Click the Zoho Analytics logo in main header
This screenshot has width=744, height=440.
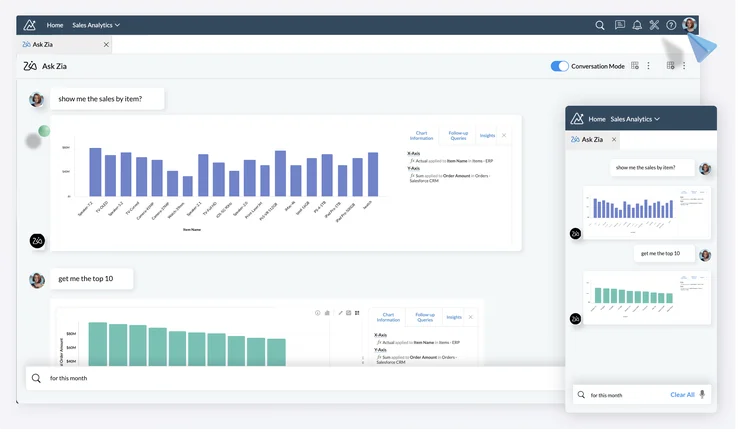pyautogui.click(x=29, y=25)
